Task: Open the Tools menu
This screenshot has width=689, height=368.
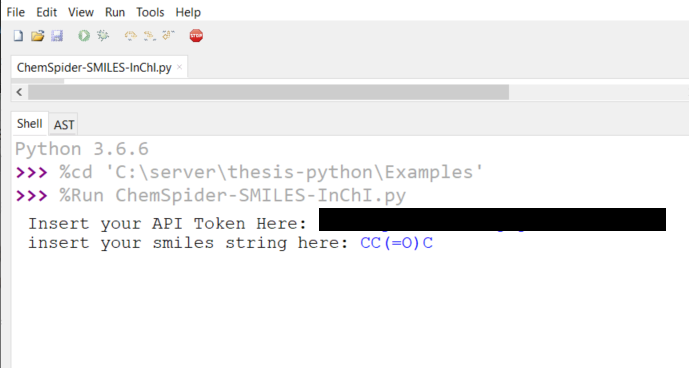Action: click(150, 12)
